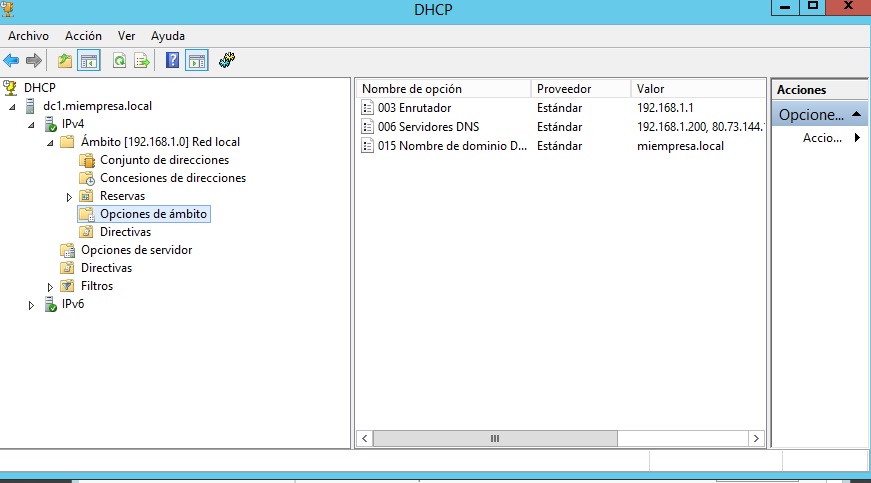
Task: Collapse the Opciones section in Acciones pane
Action: (858, 114)
